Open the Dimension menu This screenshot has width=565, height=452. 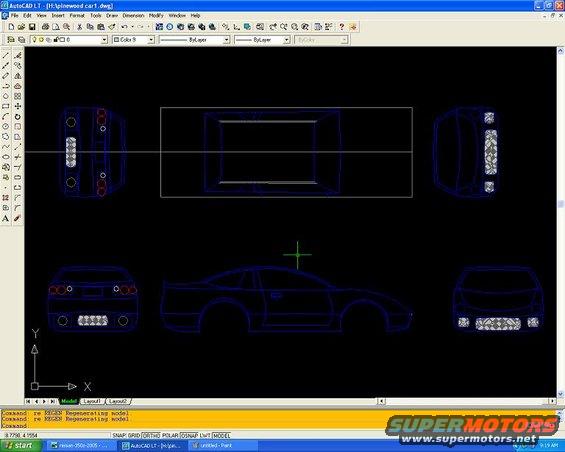133,15
